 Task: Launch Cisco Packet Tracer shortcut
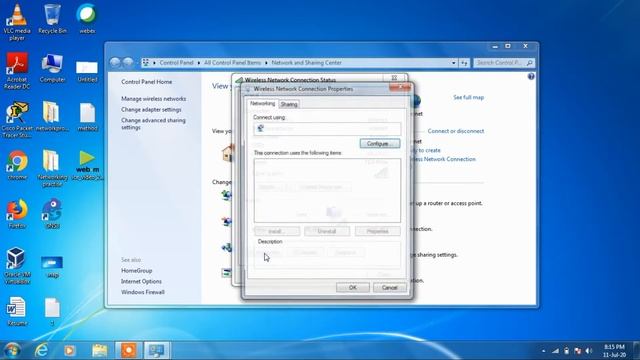tap(17, 119)
